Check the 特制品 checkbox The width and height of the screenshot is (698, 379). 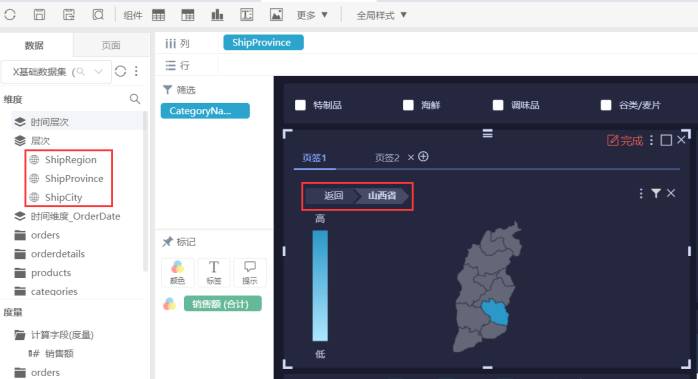pyautogui.click(x=300, y=105)
